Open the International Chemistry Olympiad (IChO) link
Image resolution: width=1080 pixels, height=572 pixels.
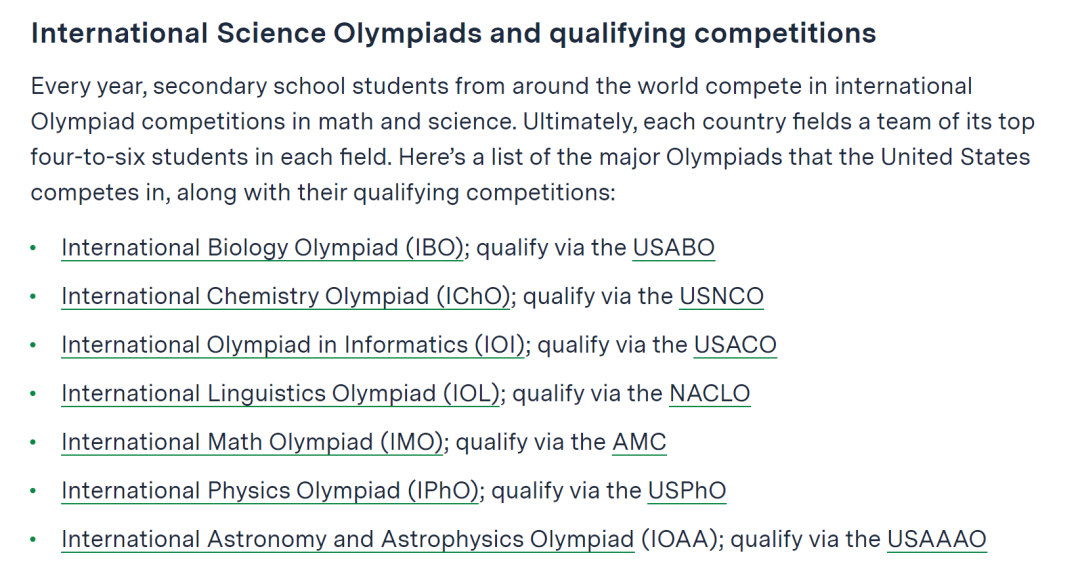pos(286,296)
